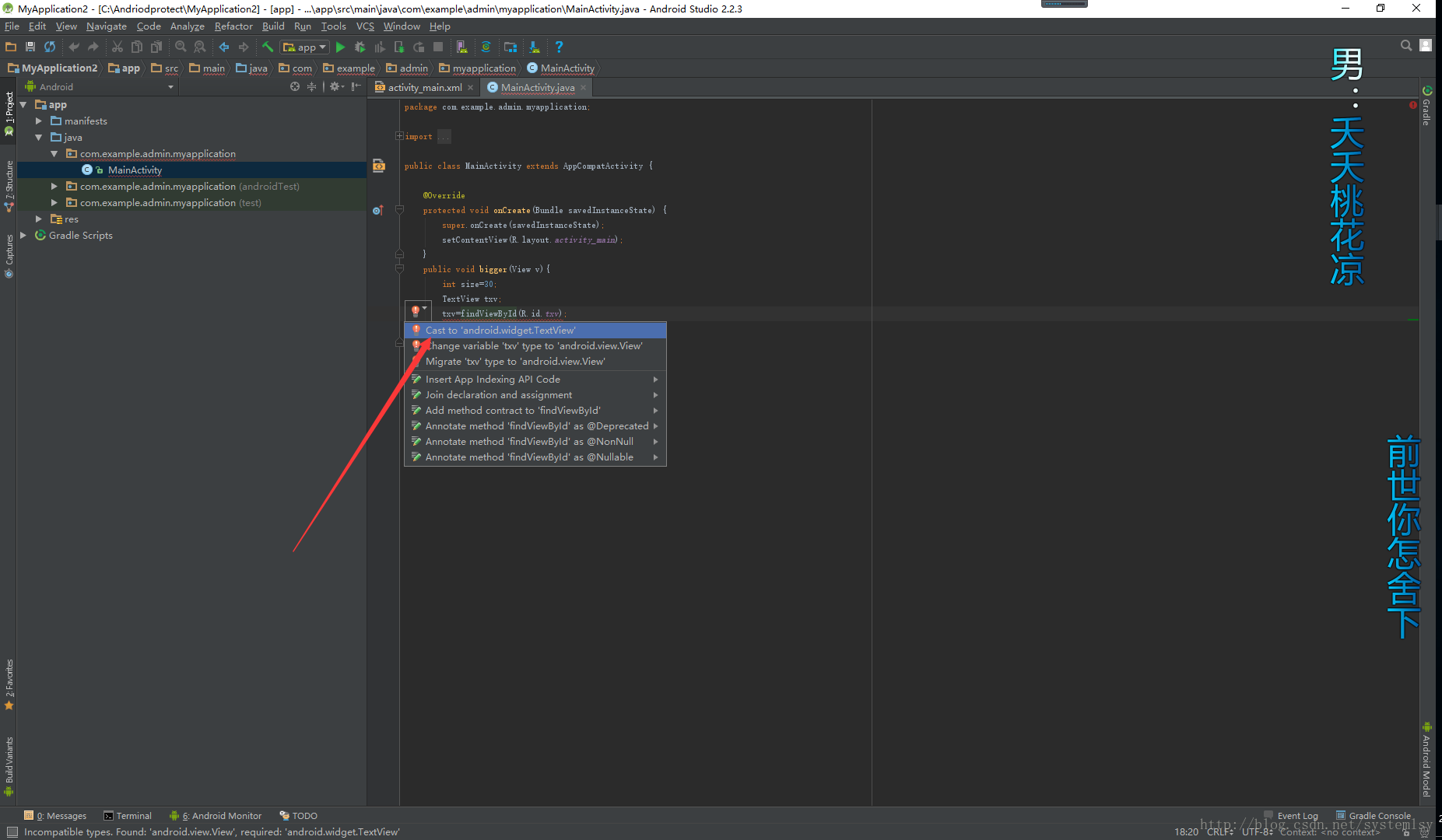Collapse the java folder node
Screen dimensions: 1442x840
click(39, 137)
